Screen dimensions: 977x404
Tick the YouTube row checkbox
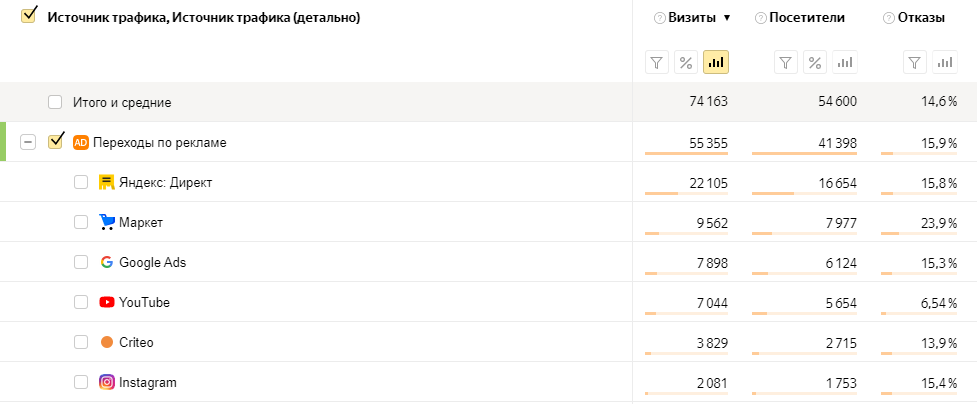pos(81,302)
